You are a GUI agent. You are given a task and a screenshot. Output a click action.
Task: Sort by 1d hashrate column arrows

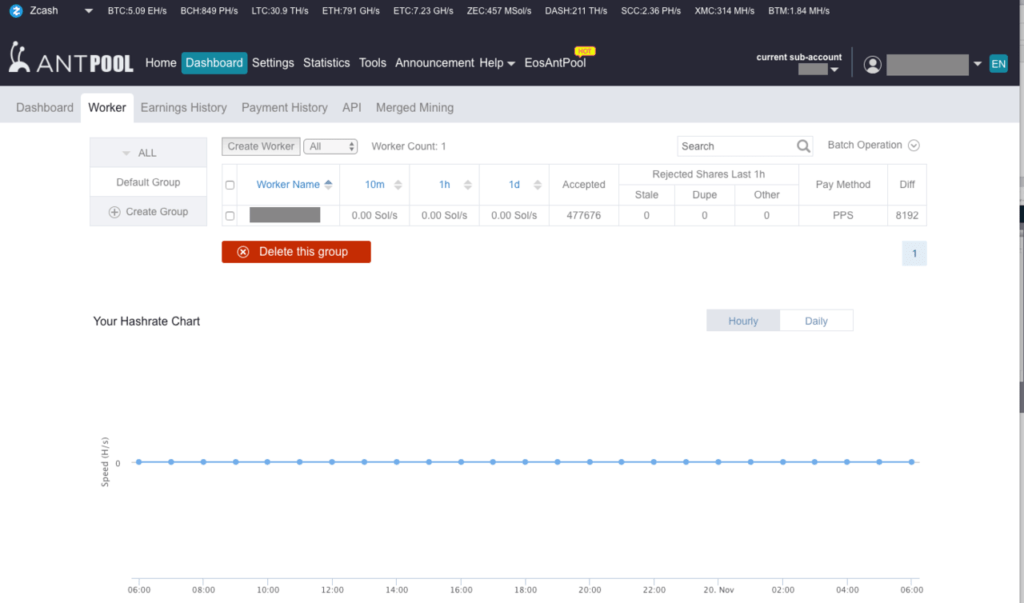(537, 185)
